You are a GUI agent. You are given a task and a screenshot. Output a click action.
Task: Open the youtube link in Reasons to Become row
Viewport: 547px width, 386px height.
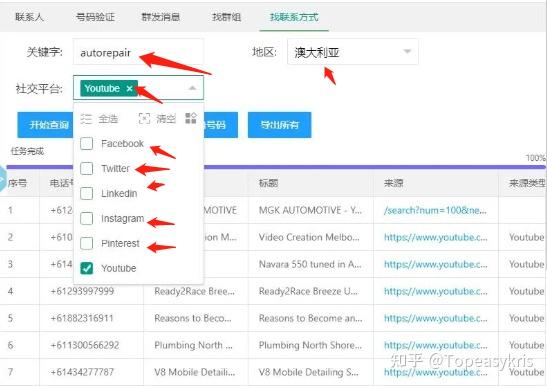click(436, 318)
